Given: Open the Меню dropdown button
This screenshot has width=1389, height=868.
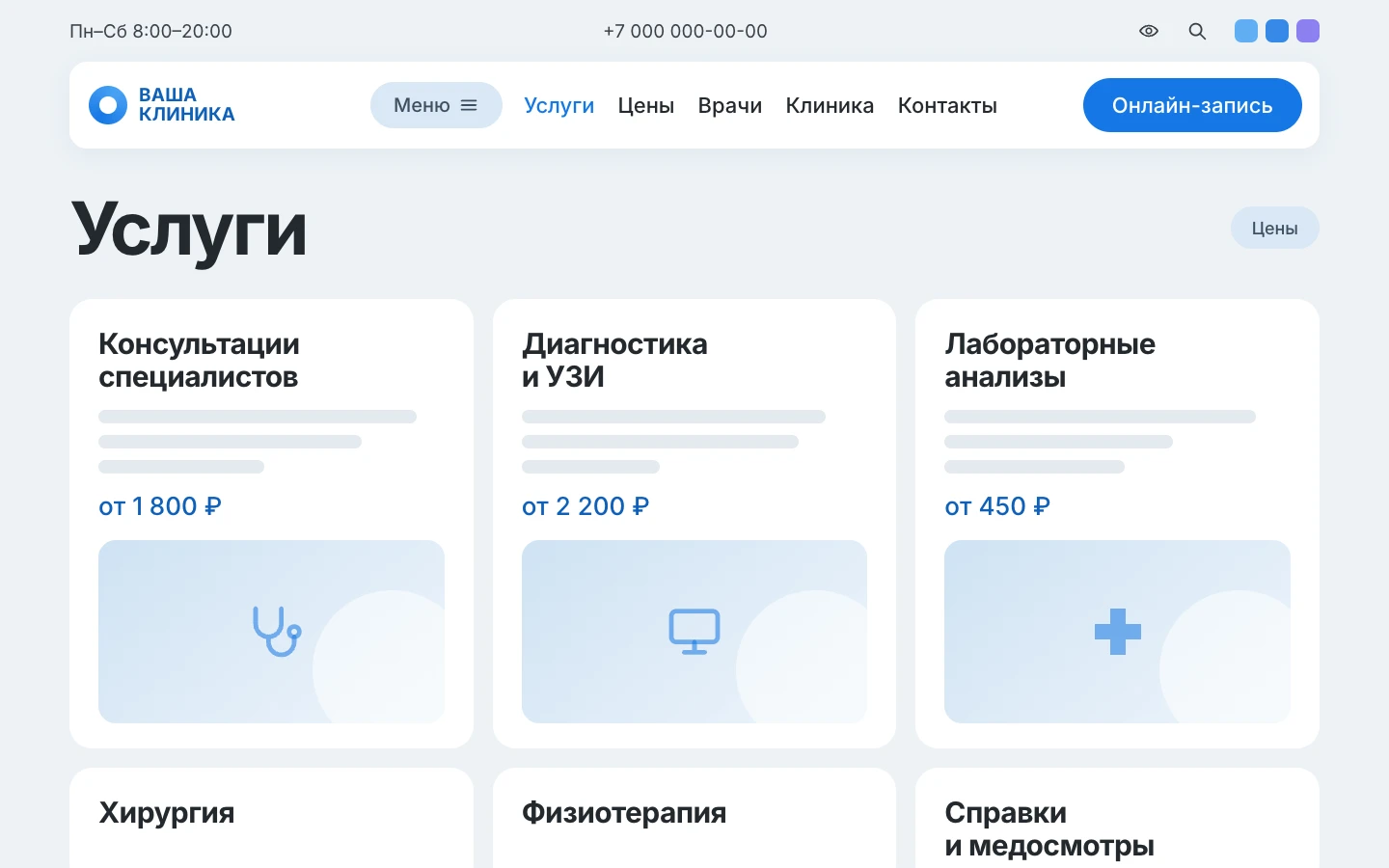Looking at the screenshot, I should (436, 105).
